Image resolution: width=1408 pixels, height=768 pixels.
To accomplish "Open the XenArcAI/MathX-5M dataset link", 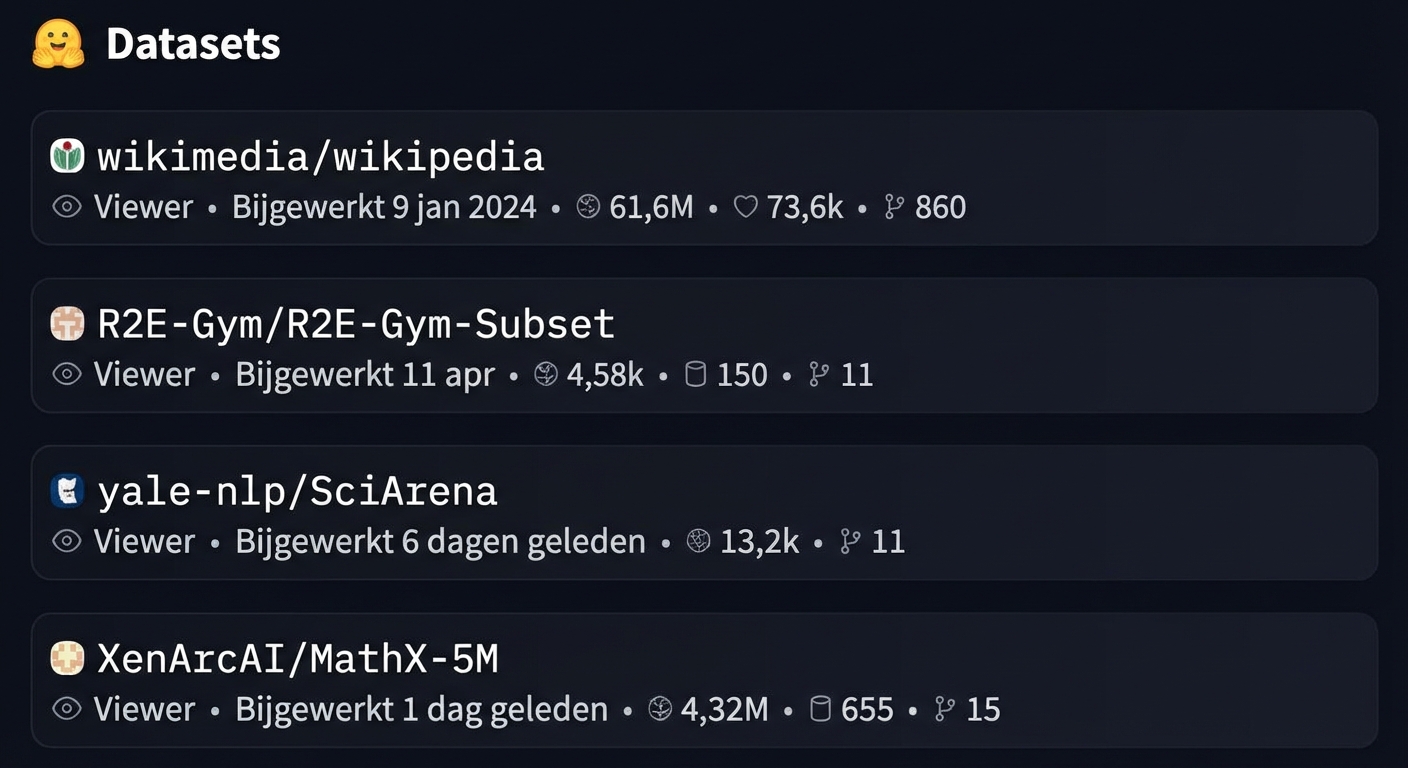I will 297,658.
